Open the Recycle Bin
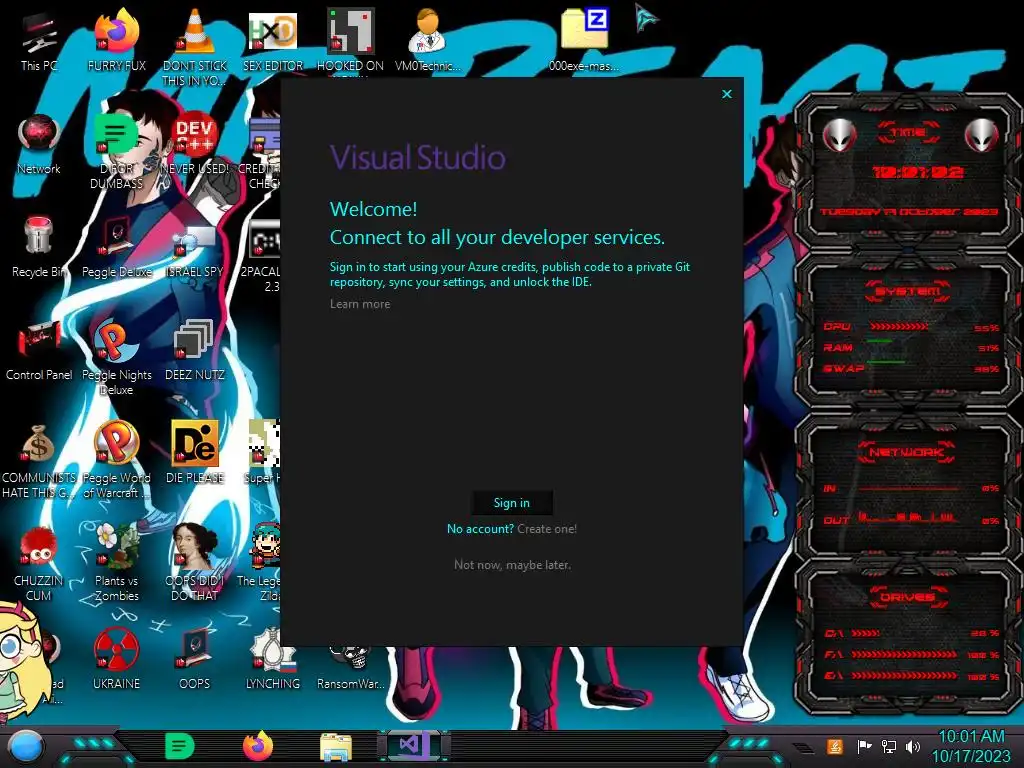The image size is (1024, 768). click(39, 247)
